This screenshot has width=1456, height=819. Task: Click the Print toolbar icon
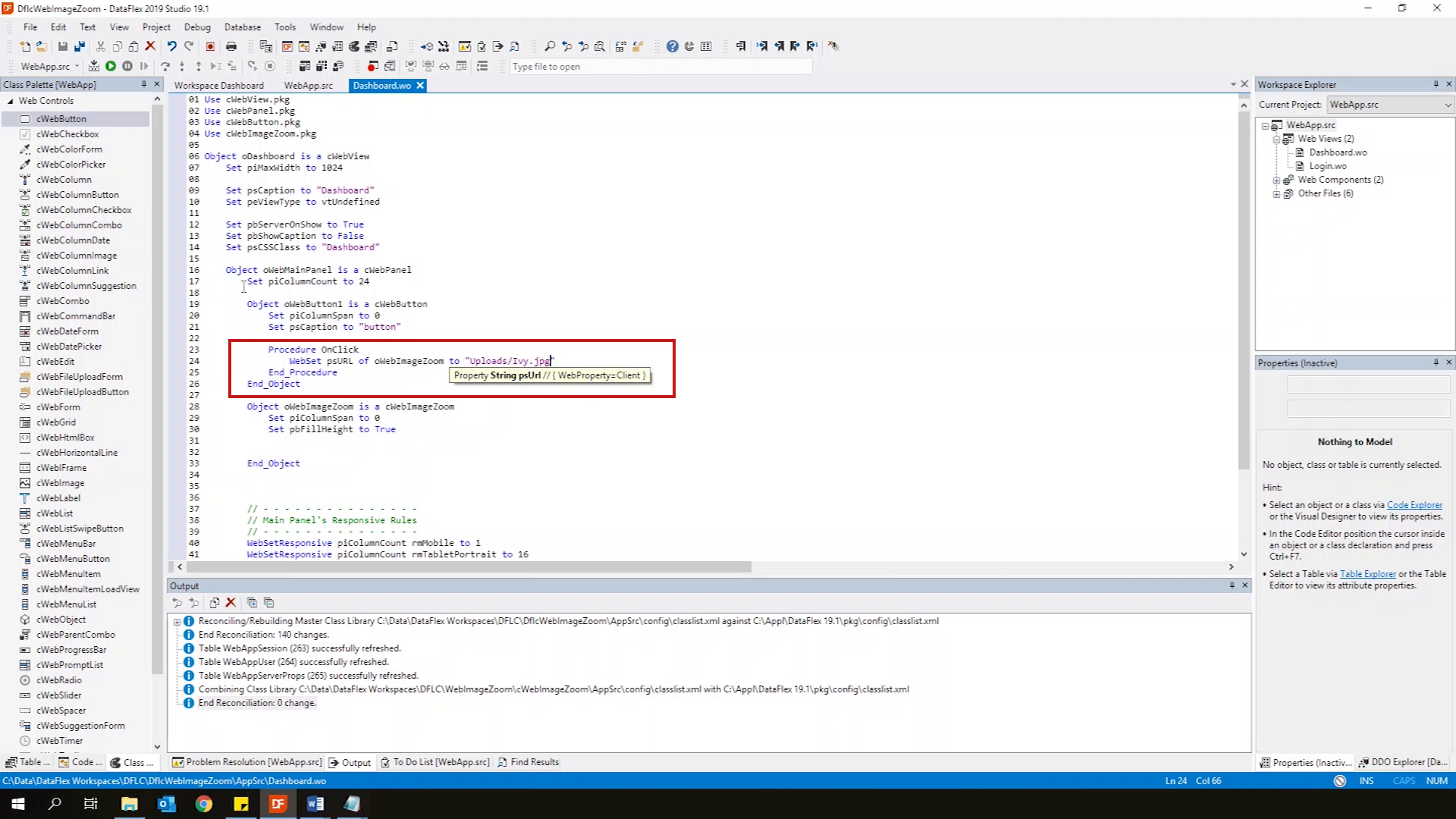[231, 46]
